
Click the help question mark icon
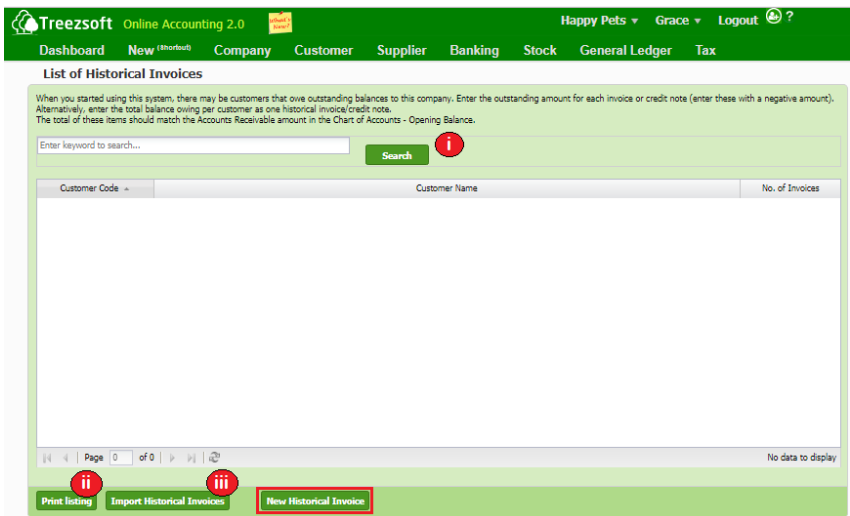coord(789,17)
